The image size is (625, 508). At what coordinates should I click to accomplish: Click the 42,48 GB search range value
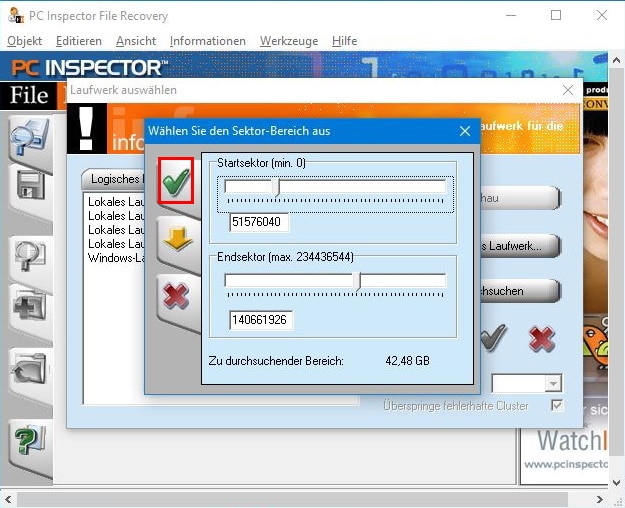407,361
